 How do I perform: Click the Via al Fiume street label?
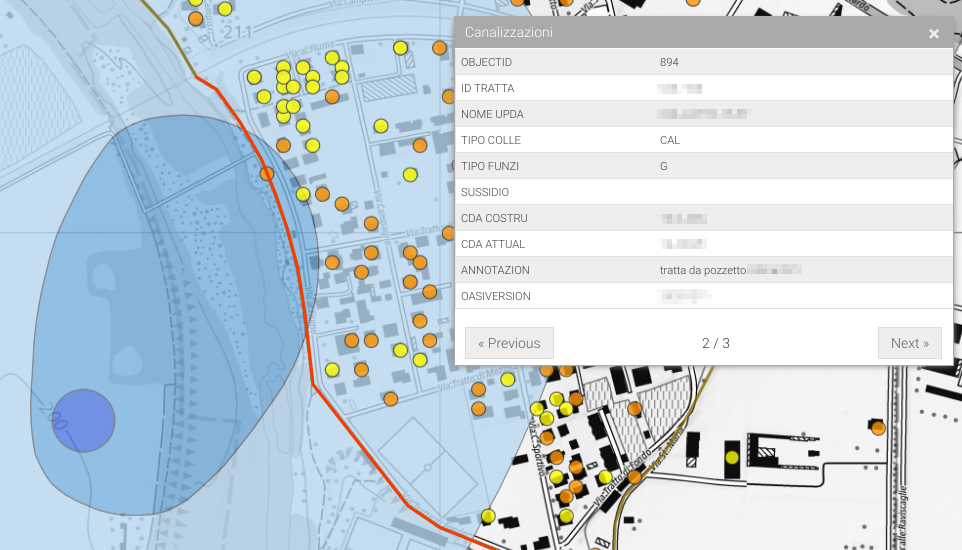[312, 48]
